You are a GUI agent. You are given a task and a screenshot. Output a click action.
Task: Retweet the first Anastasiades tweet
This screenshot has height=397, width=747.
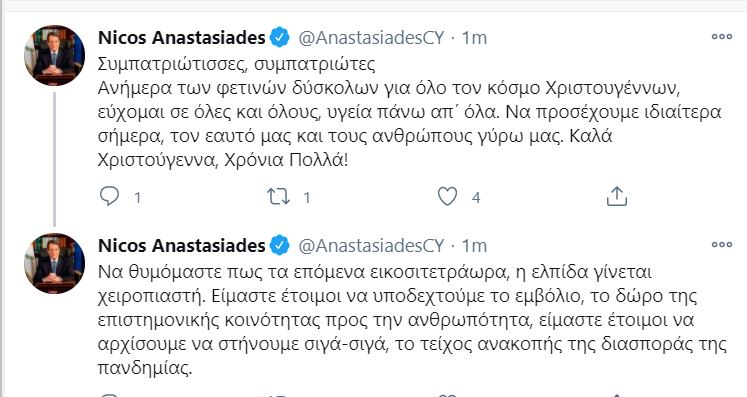279,196
